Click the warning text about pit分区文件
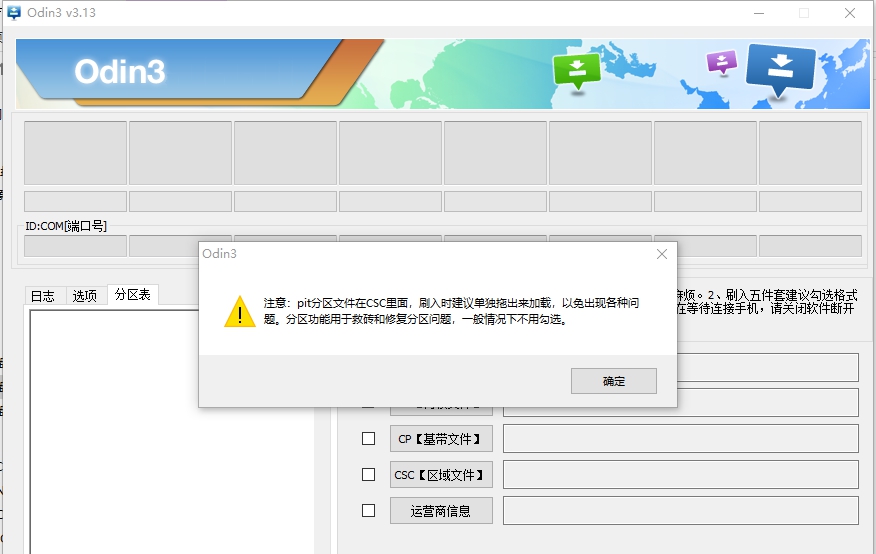The height and width of the screenshot is (554, 876). click(x=451, y=311)
